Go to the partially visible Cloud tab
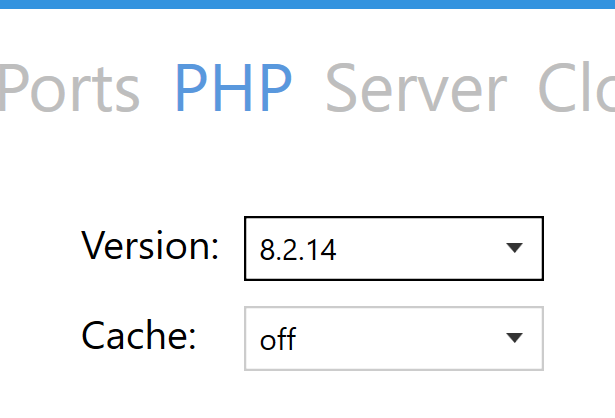Image resolution: width=615 pixels, height=418 pixels. tap(578, 88)
